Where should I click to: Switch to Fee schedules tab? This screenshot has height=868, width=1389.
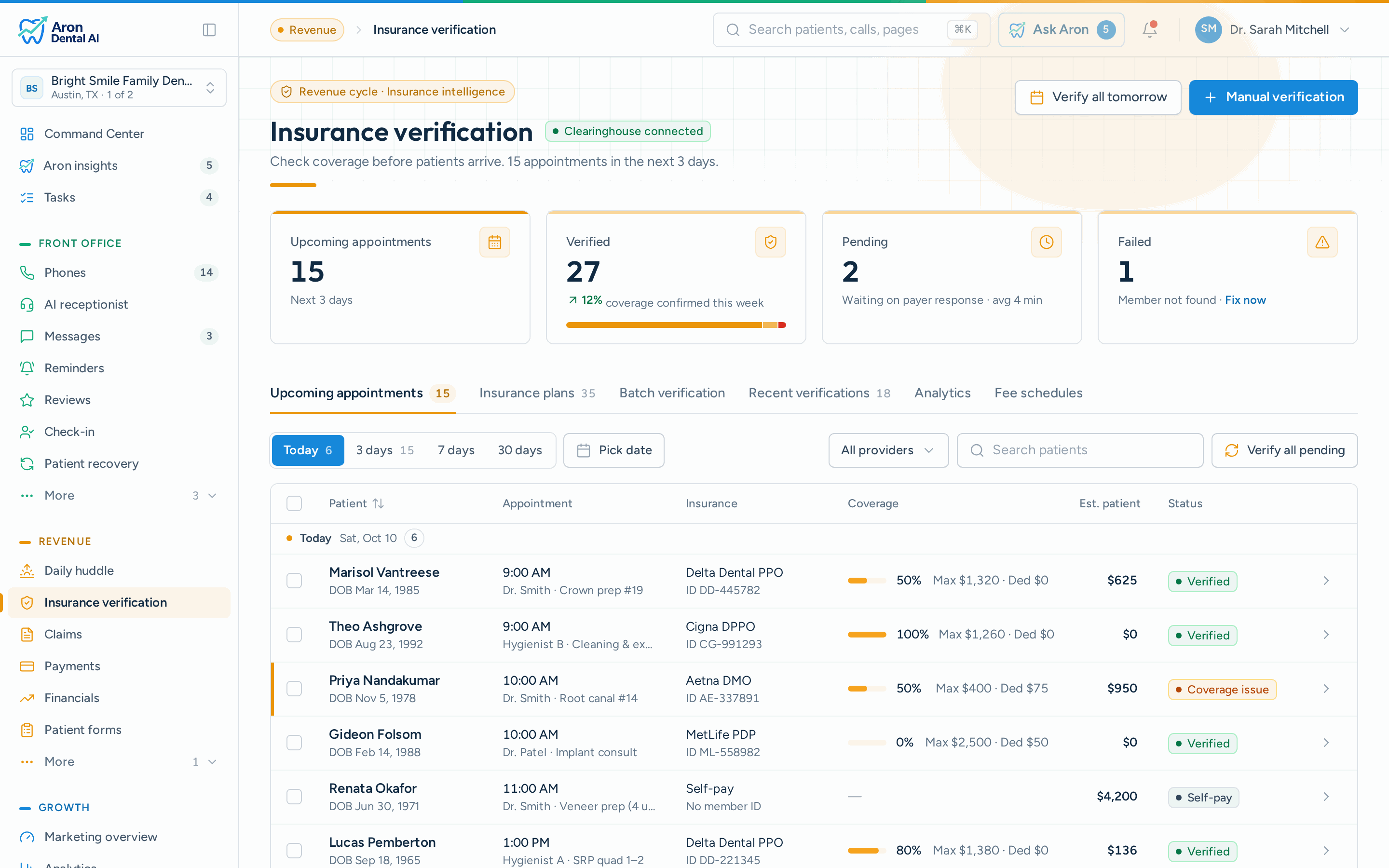pyautogui.click(x=1038, y=393)
